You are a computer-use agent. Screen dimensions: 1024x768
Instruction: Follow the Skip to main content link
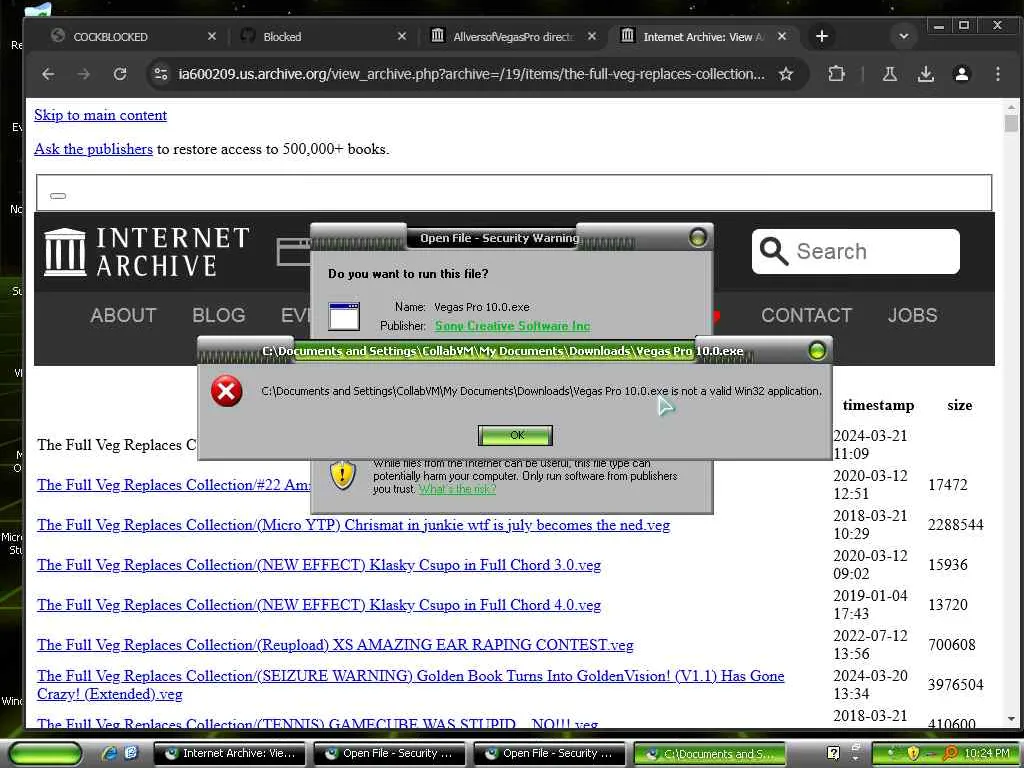(101, 115)
